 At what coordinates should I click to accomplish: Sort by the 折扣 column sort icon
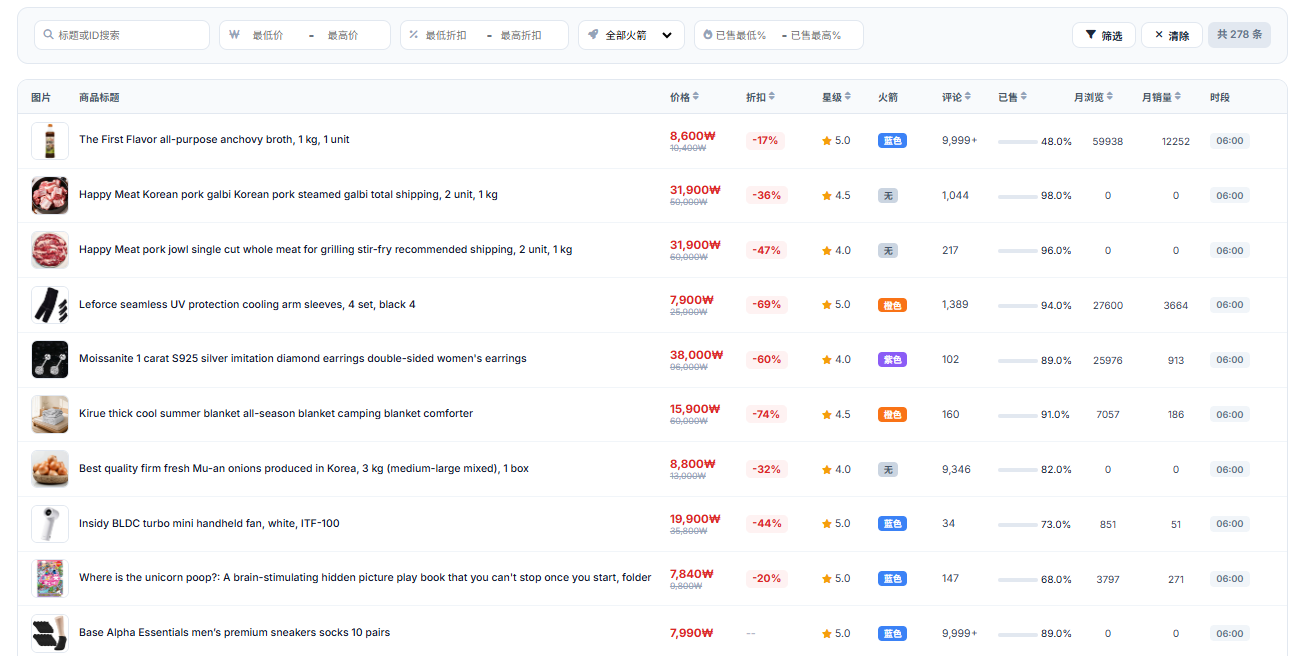772,97
